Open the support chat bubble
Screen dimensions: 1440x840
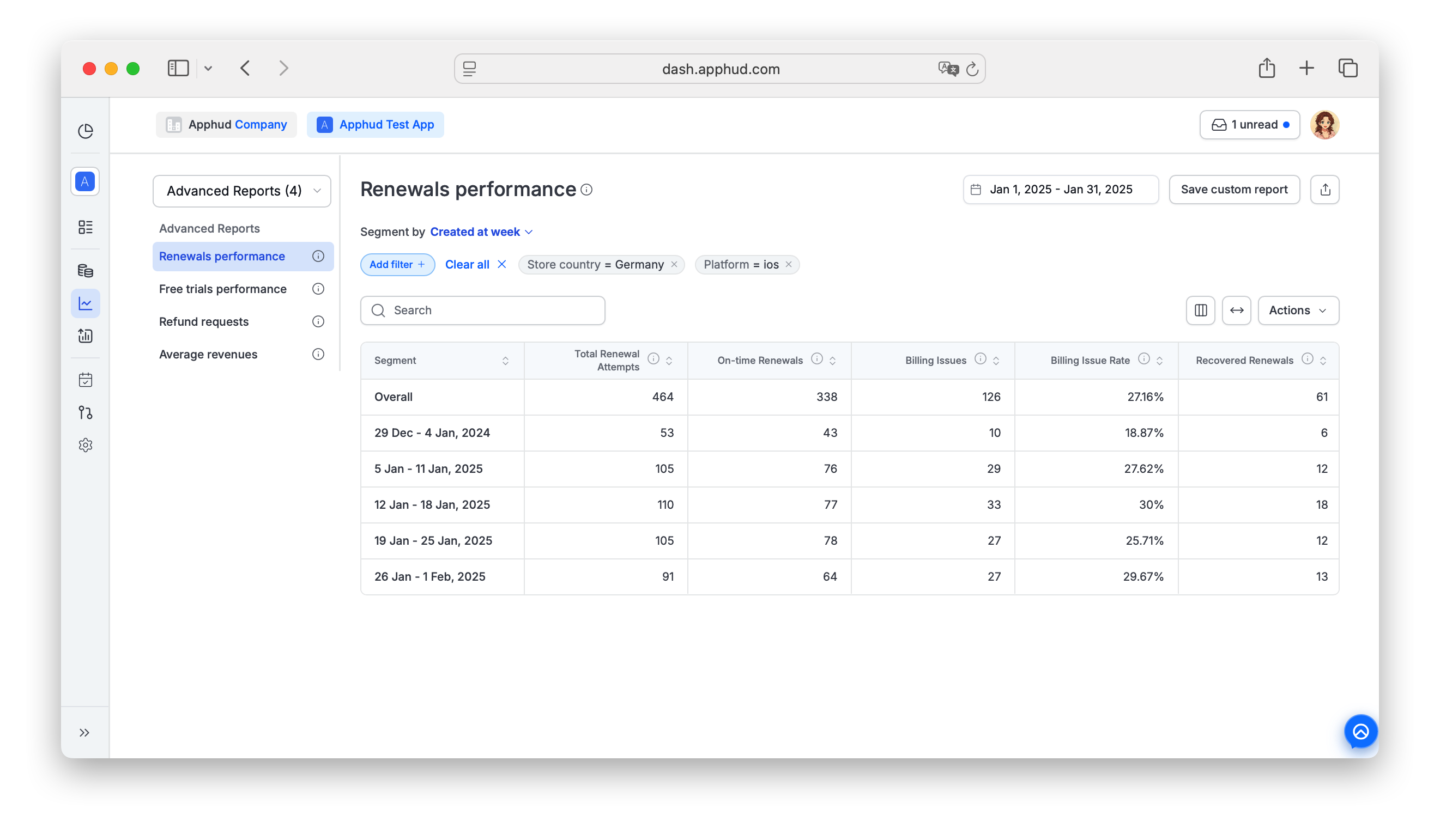(1360, 732)
